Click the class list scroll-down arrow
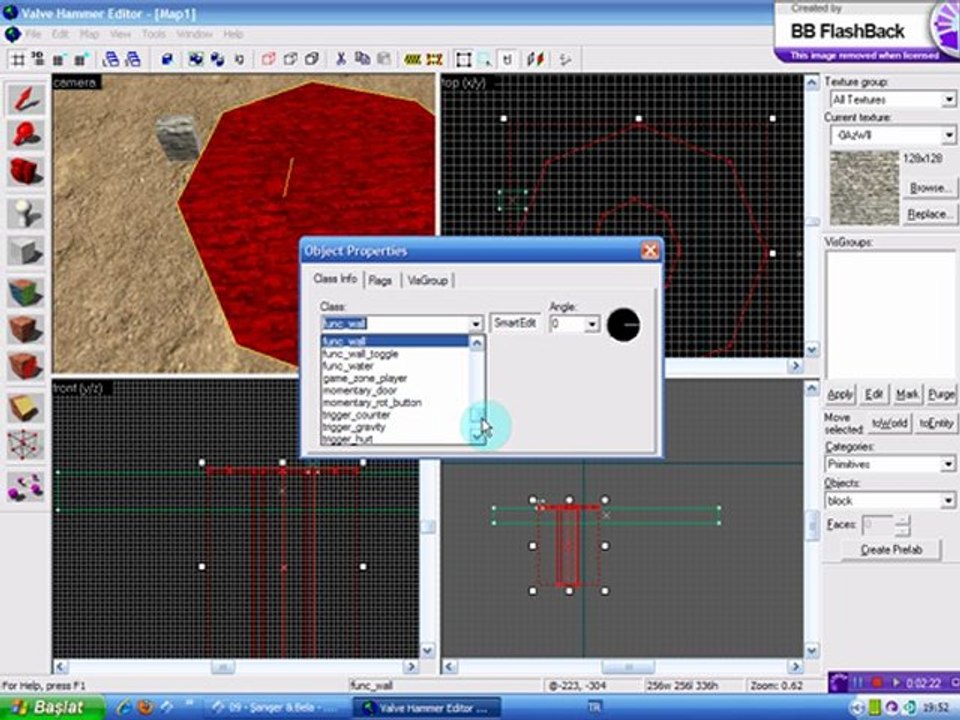This screenshot has width=960, height=720. coord(478,437)
